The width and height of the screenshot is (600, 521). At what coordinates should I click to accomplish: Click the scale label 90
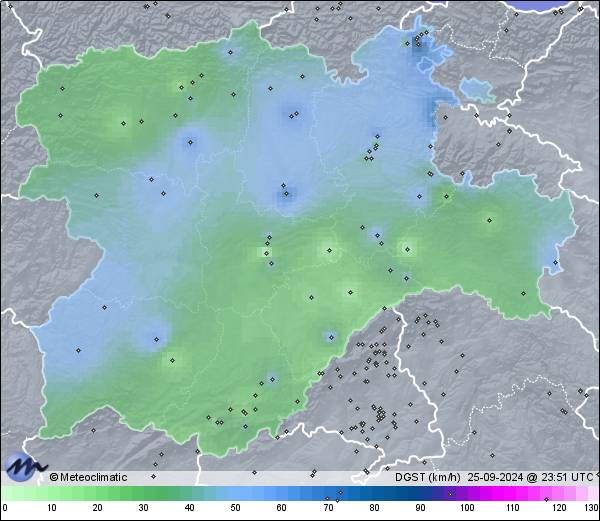pos(420,508)
